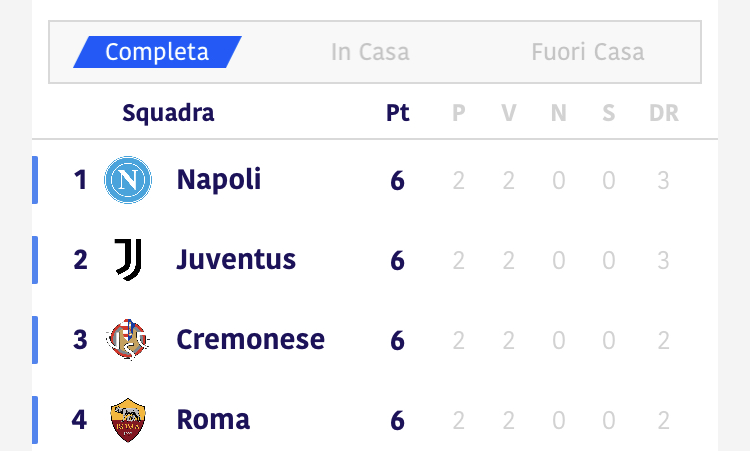Viewport: 750px width, 451px height.
Task: Open the Roma team link
Action: [213, 419]
